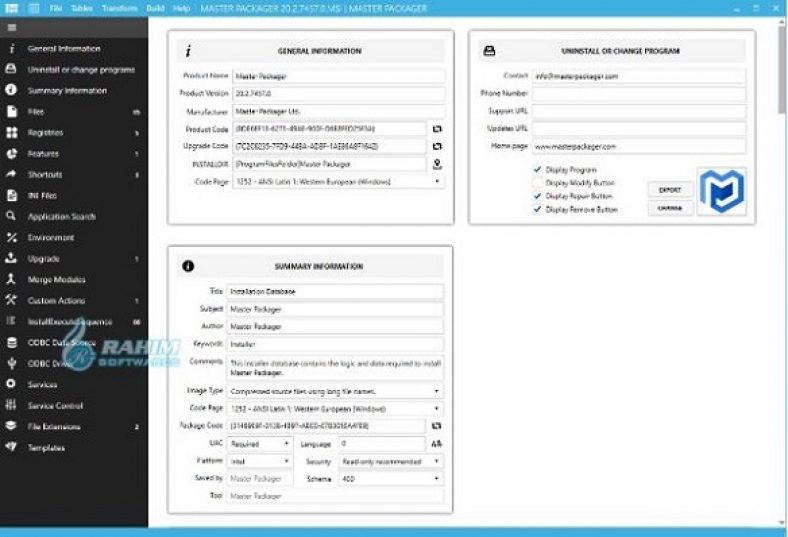788x537 pixels.
Task: Open the Build menu
Action: coord(155,9)
